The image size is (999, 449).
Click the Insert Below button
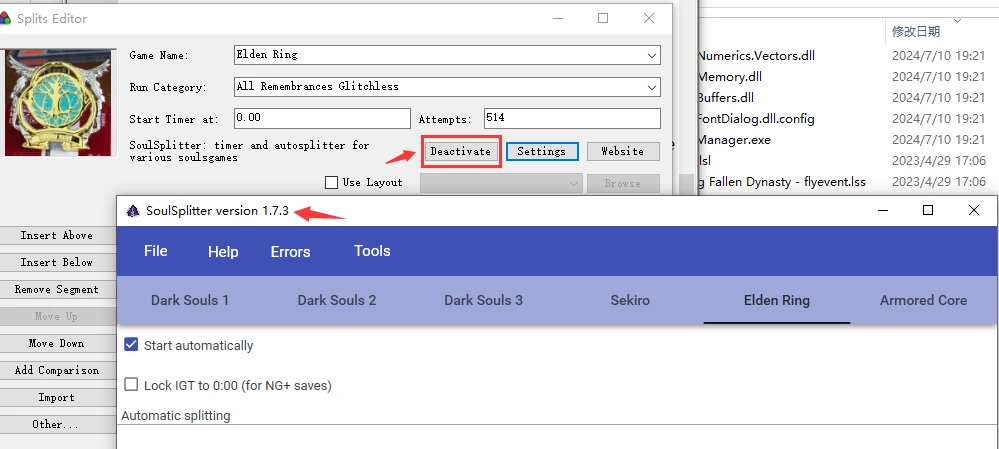point(57,262)
